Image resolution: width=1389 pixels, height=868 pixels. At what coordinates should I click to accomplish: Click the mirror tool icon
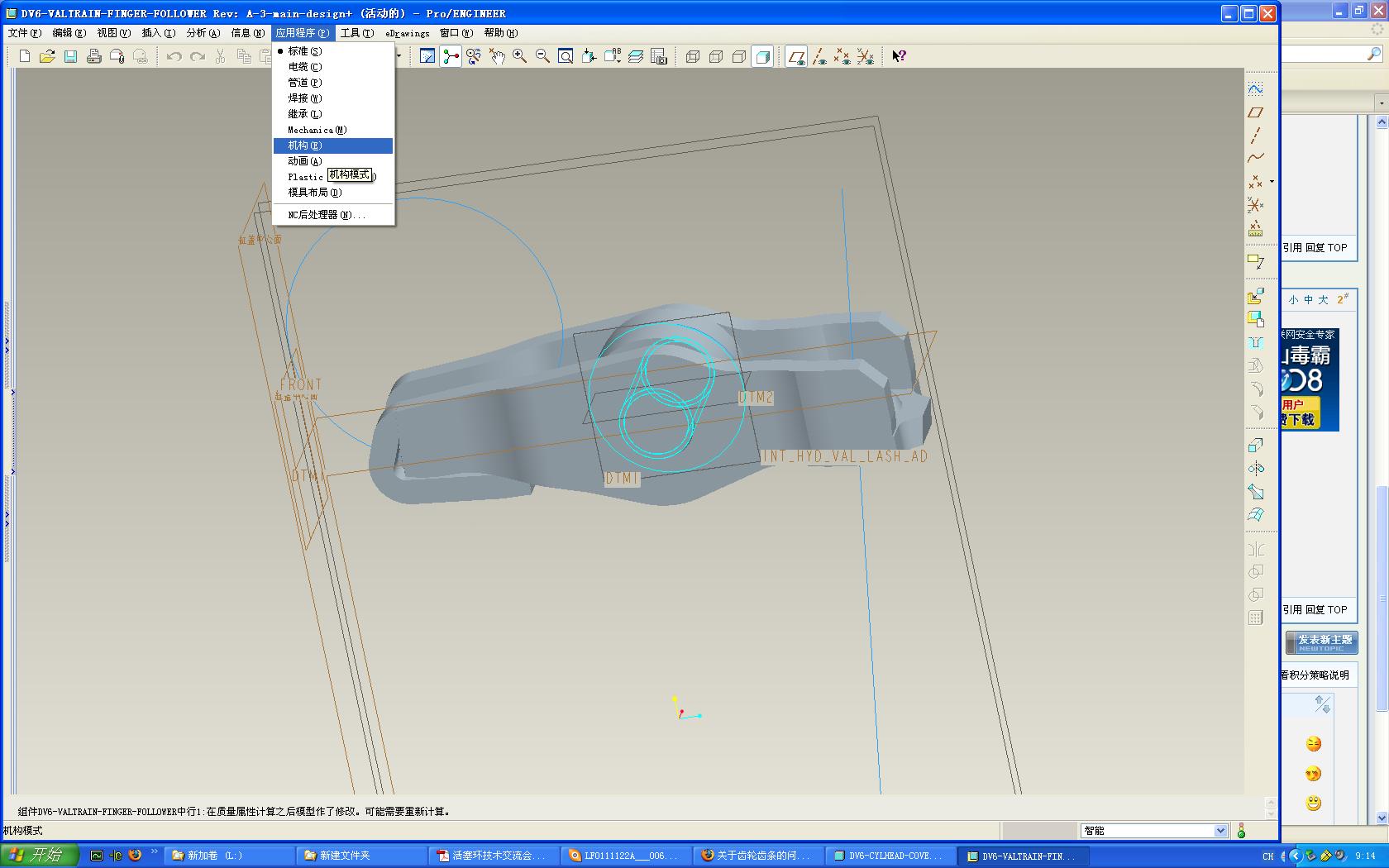(1255, 550)
